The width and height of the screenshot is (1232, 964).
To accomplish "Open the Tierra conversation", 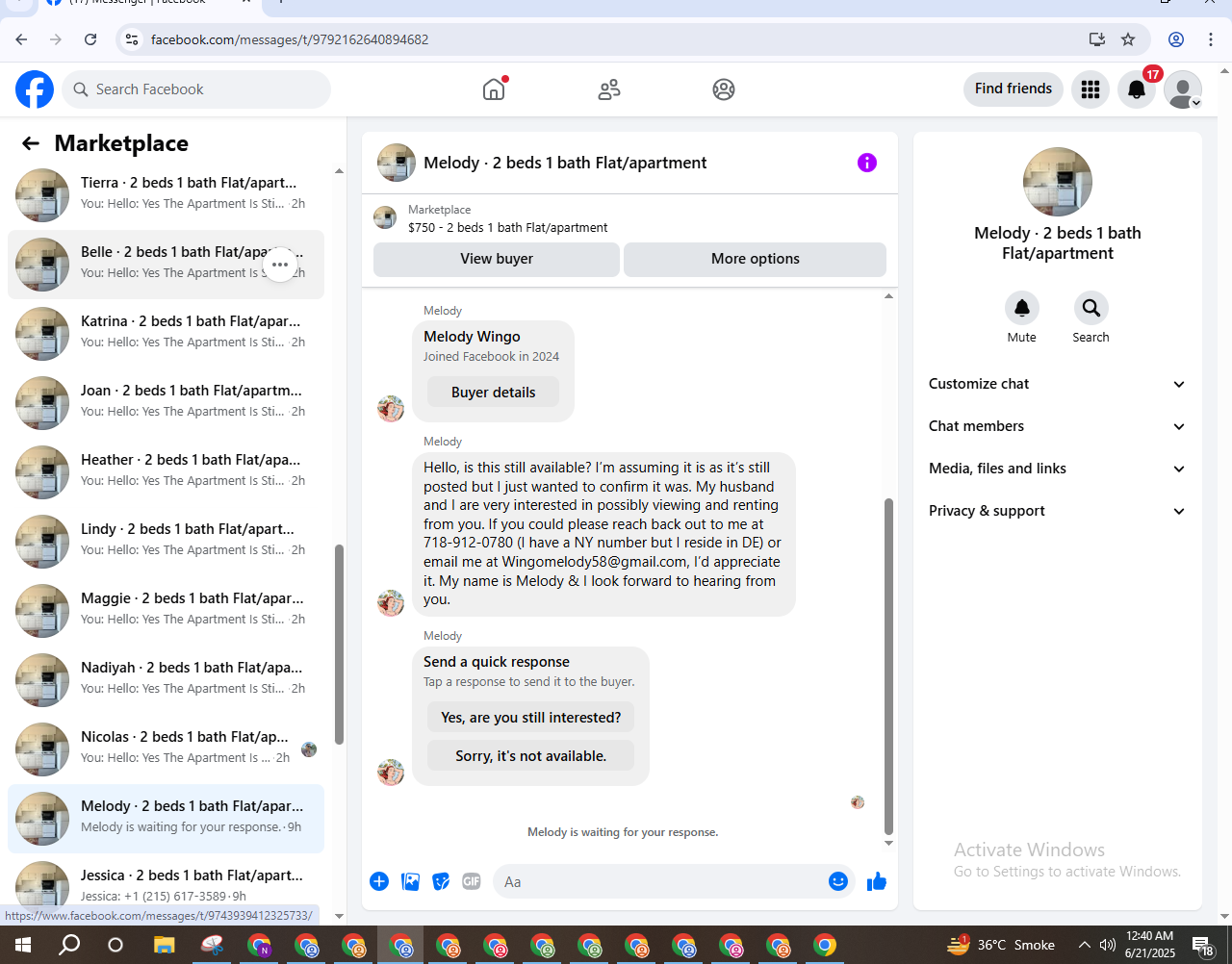I will [x=166, y=195].
